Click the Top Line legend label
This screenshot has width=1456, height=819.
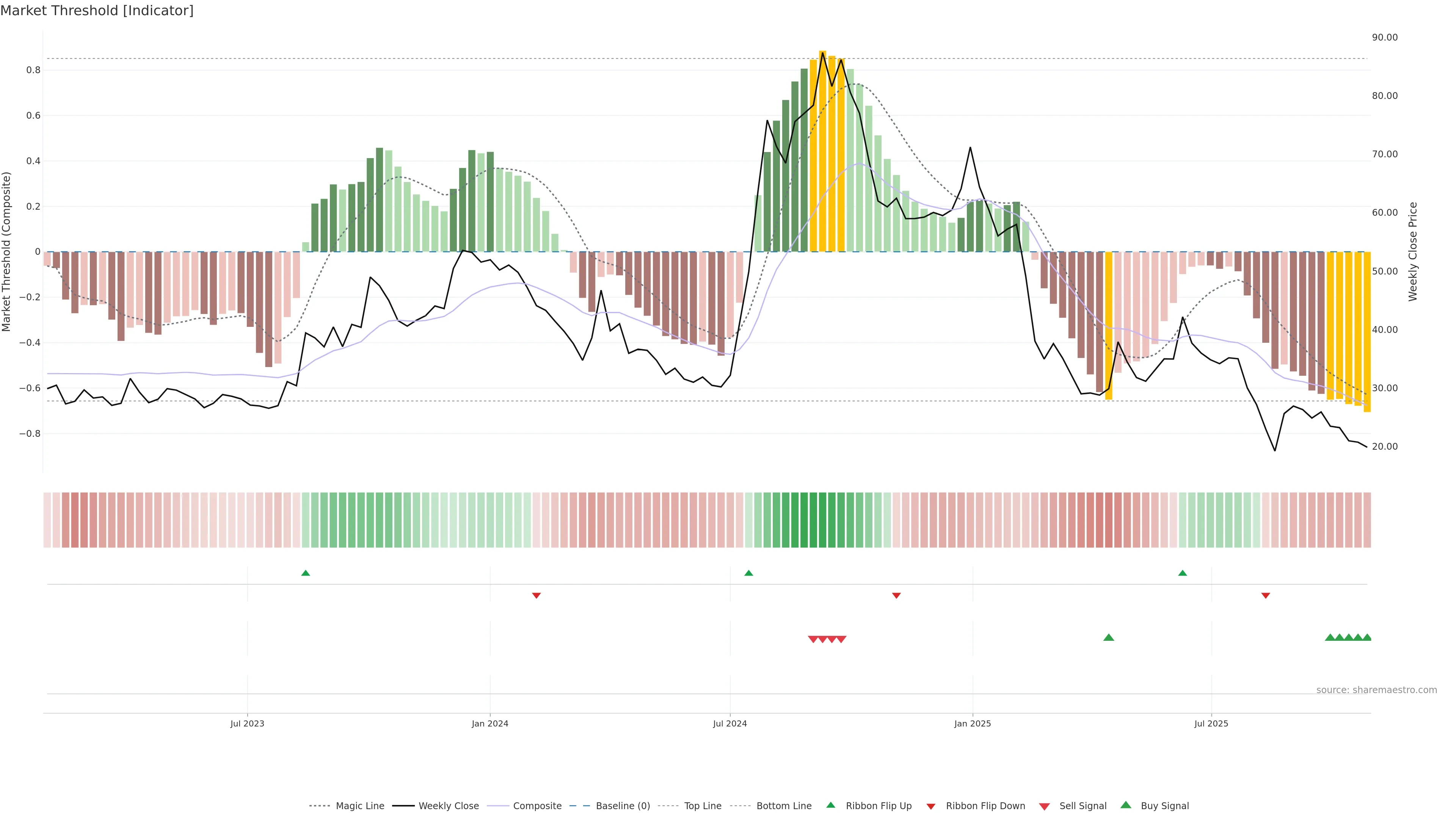pos(703,806)
